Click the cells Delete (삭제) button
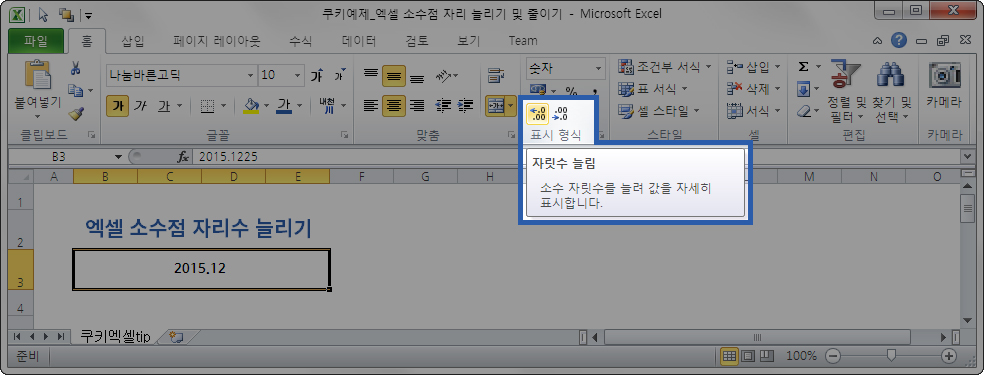Image resolution: width=984 pixels, height=375 pixels. (753, 89)
